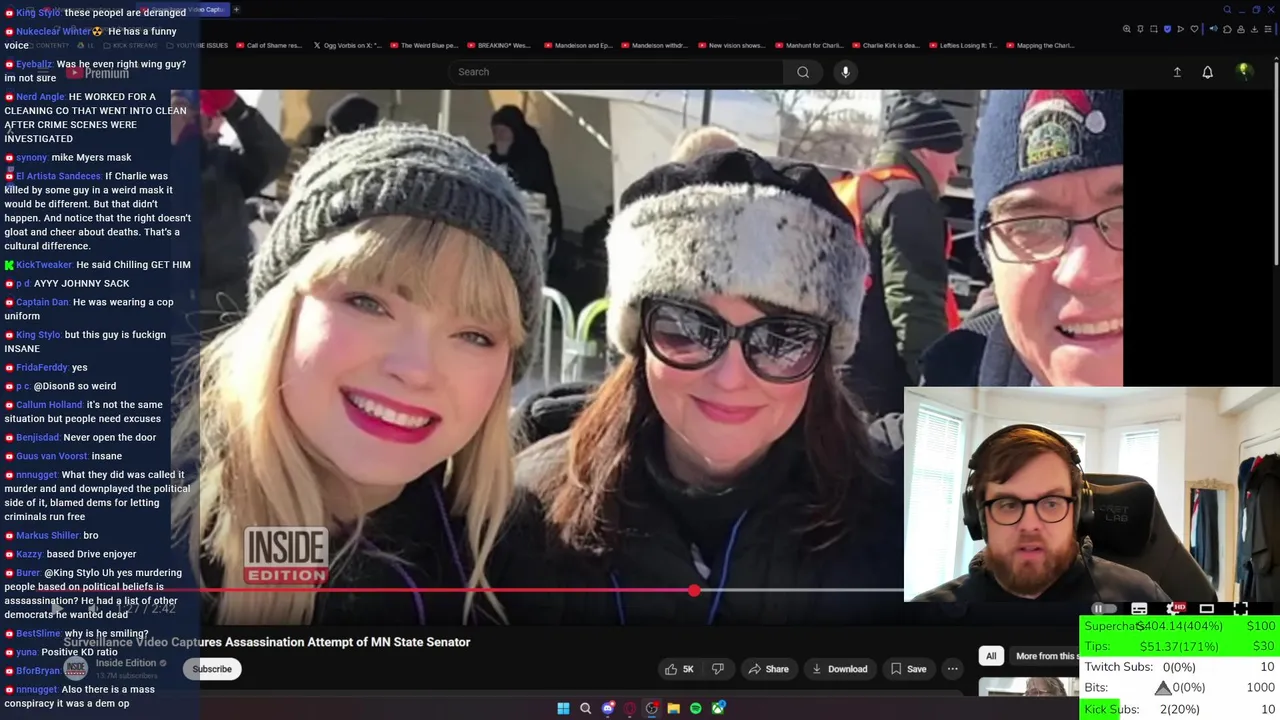Screen dimensions: 1280x720
Task: Open the recommended video thumbnail below filter chips
Action: (x=1028, y=687)
